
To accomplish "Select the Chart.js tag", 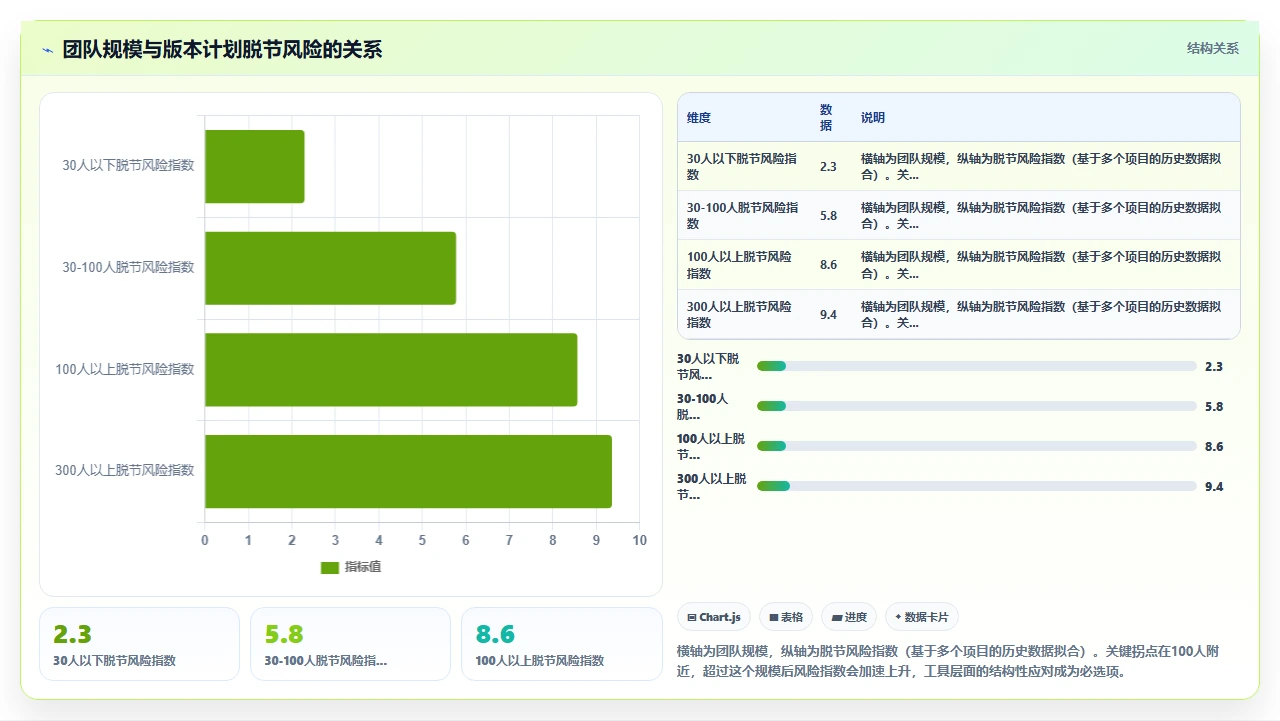I will 714,617.
